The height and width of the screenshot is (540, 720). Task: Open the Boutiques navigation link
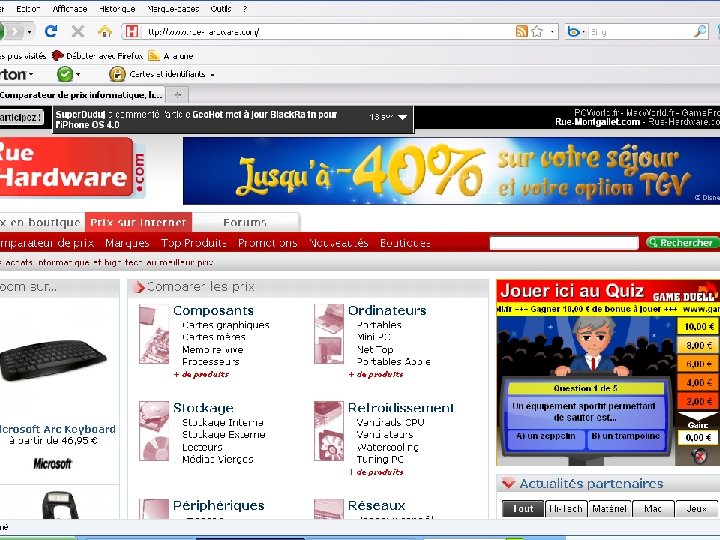click(x=405, y=243)
